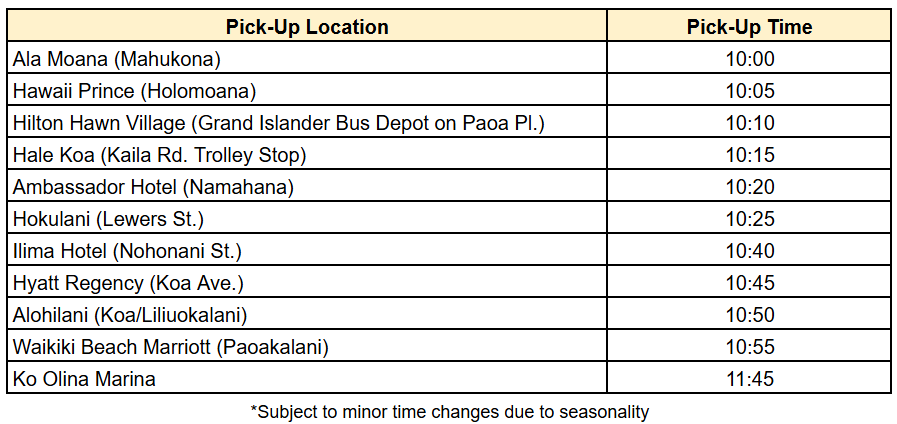The height and width of the screenshot is (424, 897).
Task: Select the Hokulani (Lewers St.) location
Action: tap(109, 219)
